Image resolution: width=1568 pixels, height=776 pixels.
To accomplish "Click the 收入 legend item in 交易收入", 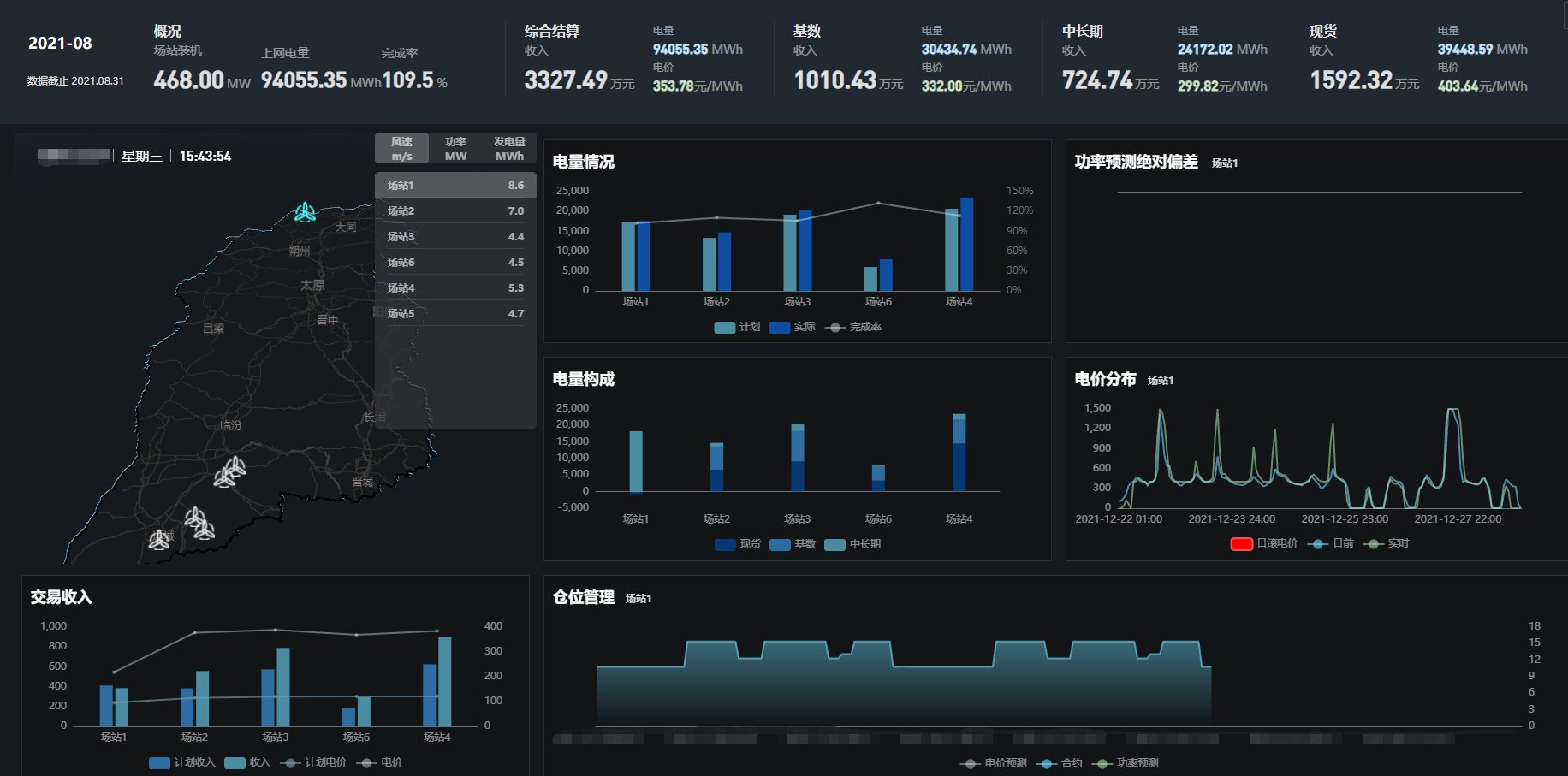I will pos(235,763).
